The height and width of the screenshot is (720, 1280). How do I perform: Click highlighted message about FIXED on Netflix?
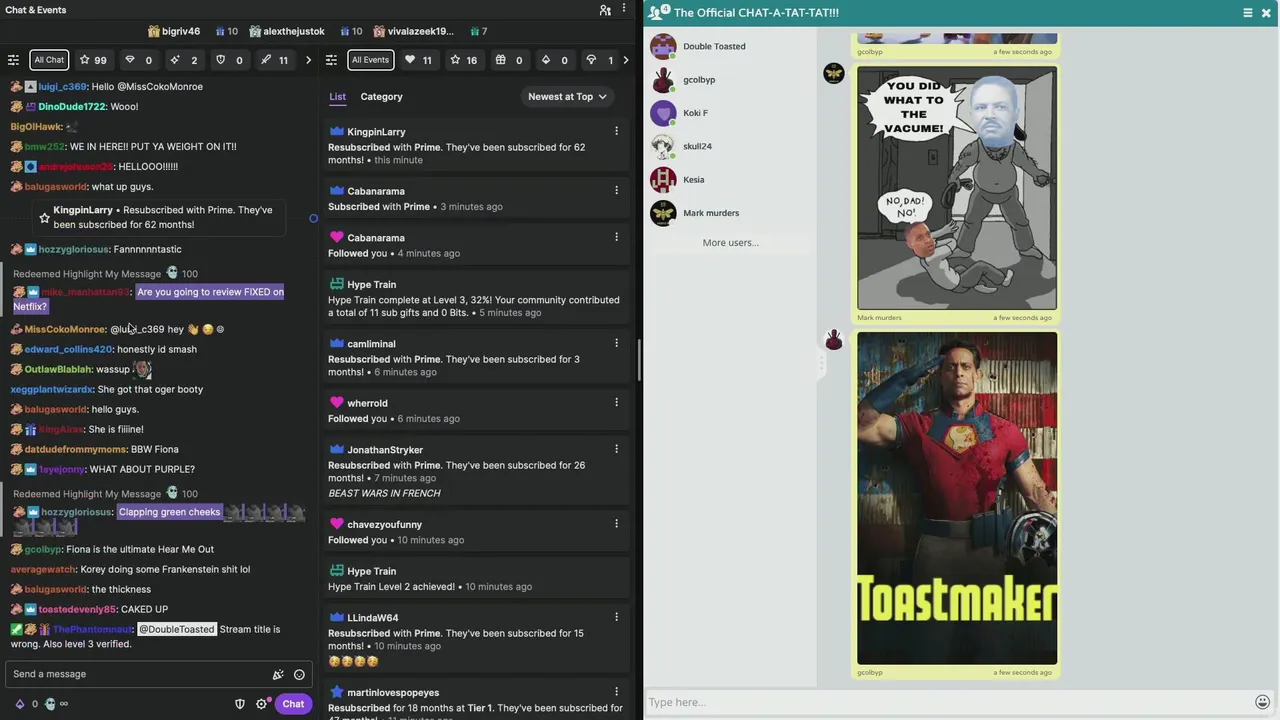[148, 299]
